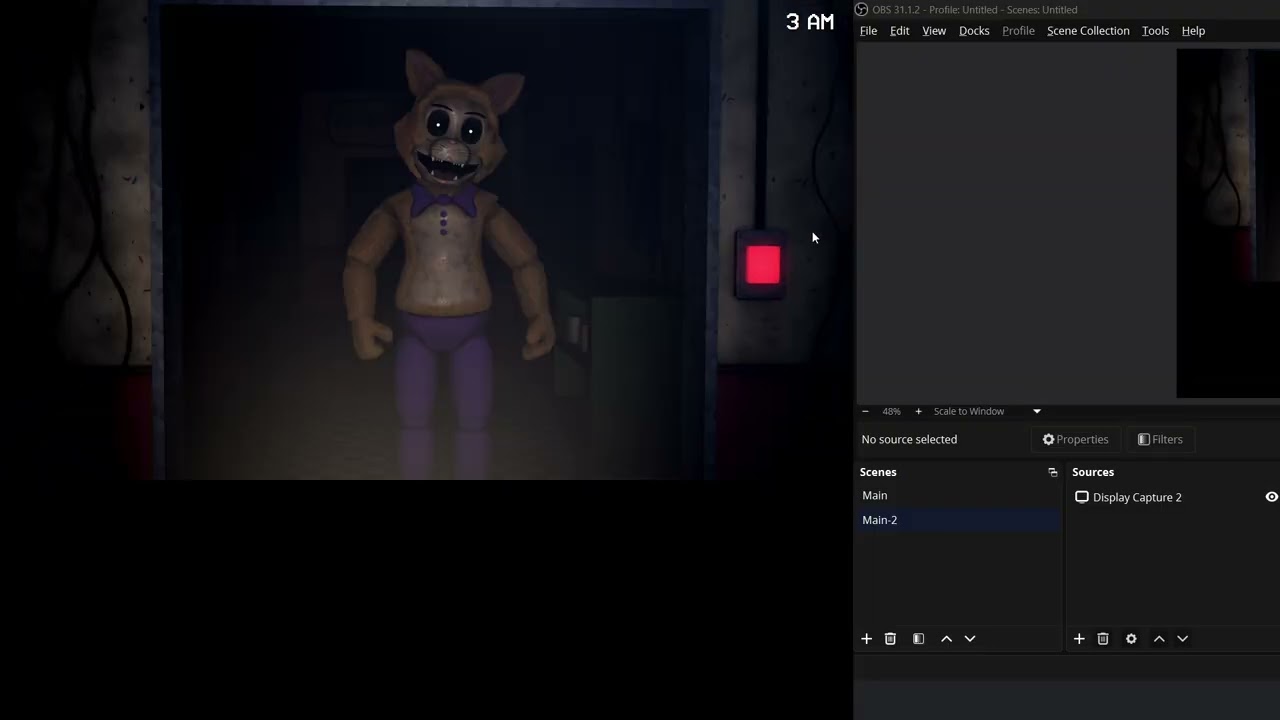Click the OBS preview thumbnail area

1228,223
